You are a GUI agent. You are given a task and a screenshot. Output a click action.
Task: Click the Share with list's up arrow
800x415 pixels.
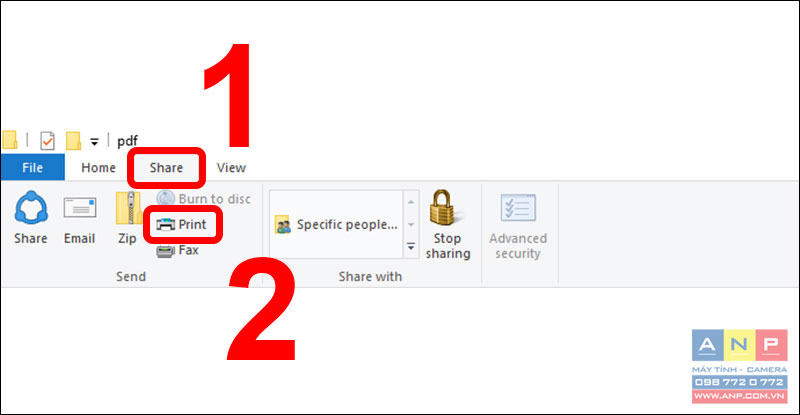pyautogui.click(x=411, y=203)
